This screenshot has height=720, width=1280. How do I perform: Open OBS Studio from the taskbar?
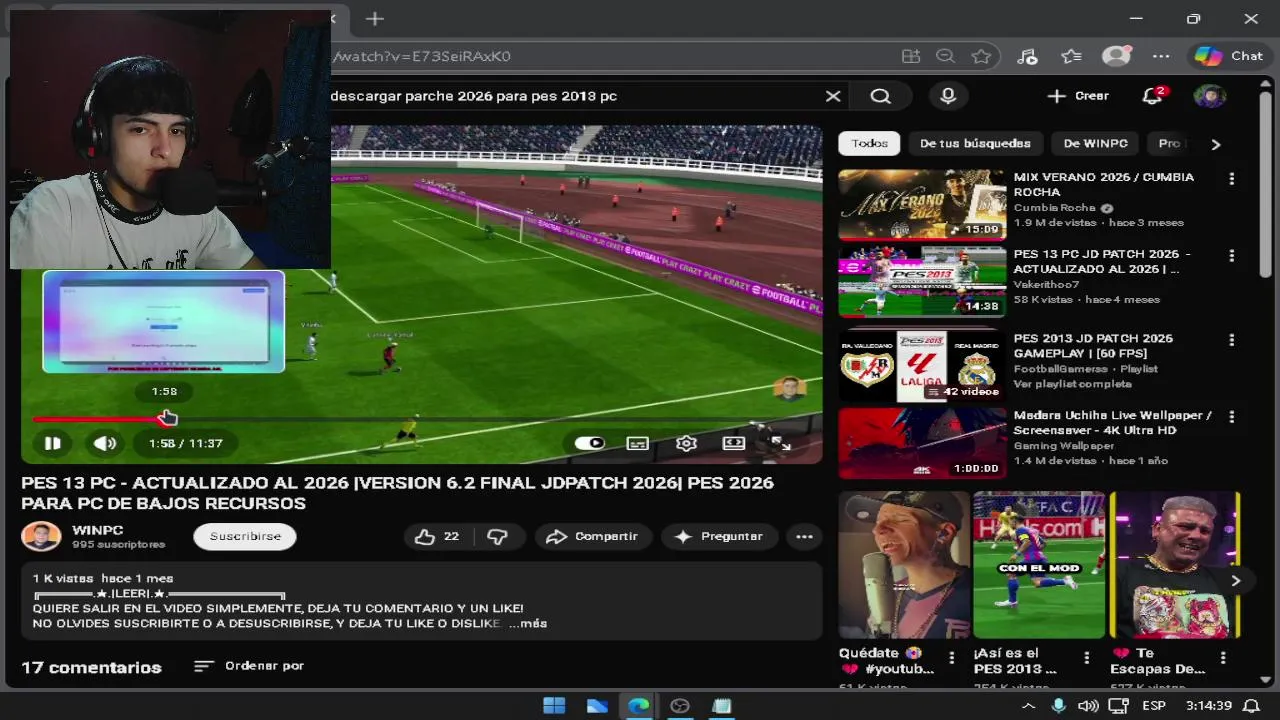click(680, 706)
